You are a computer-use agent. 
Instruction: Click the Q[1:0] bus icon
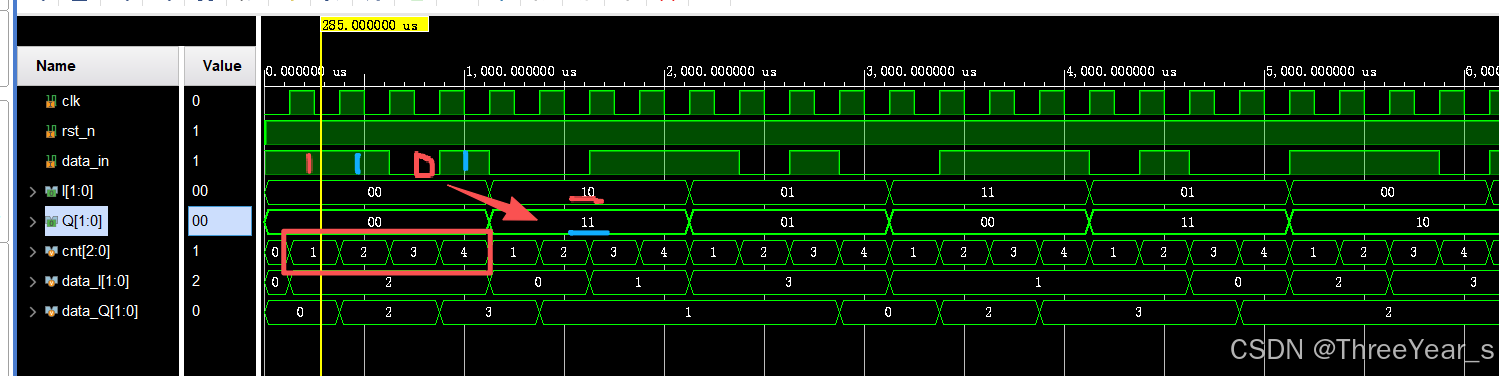[51, 221]
